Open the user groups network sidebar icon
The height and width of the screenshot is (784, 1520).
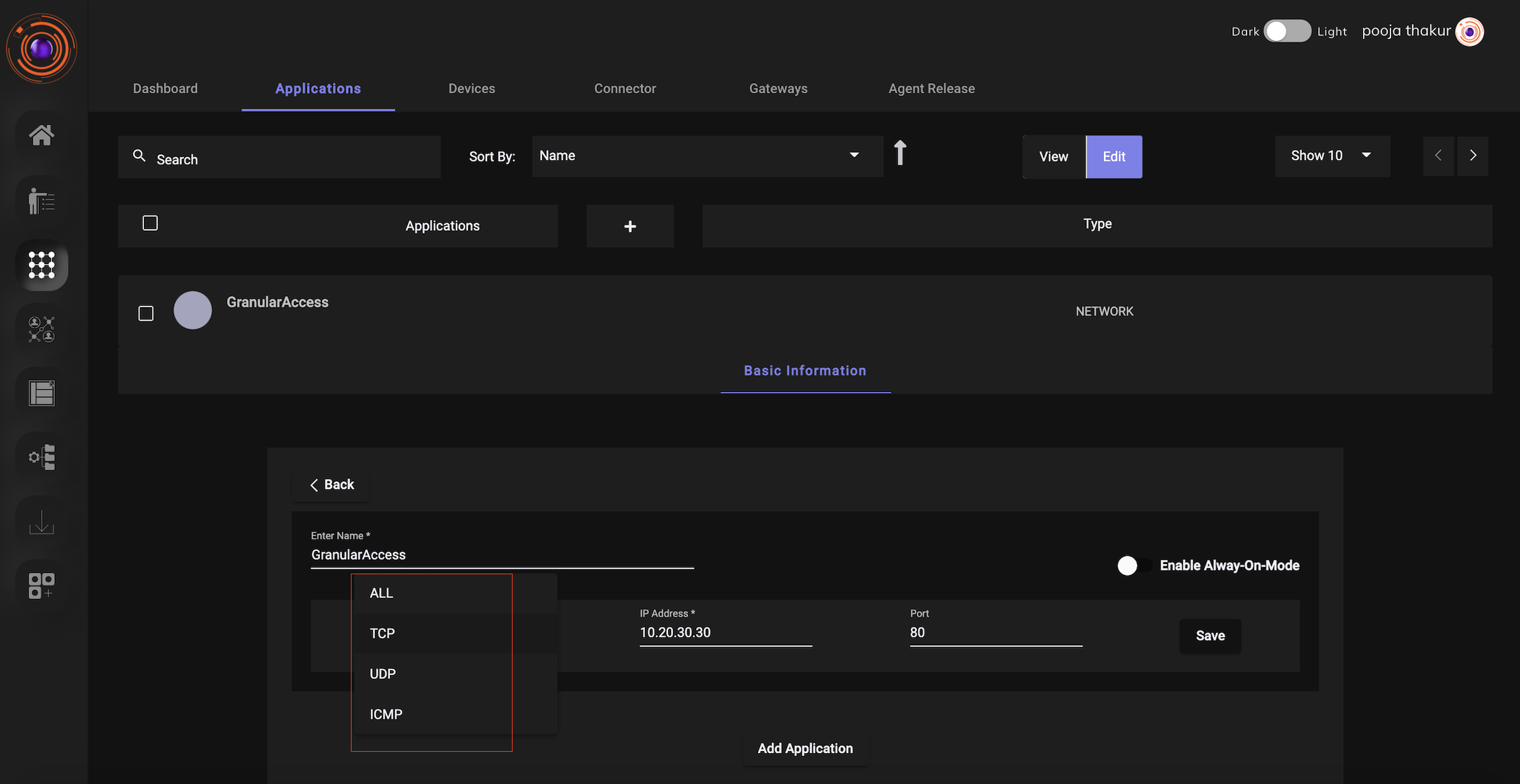pos(42,329)
